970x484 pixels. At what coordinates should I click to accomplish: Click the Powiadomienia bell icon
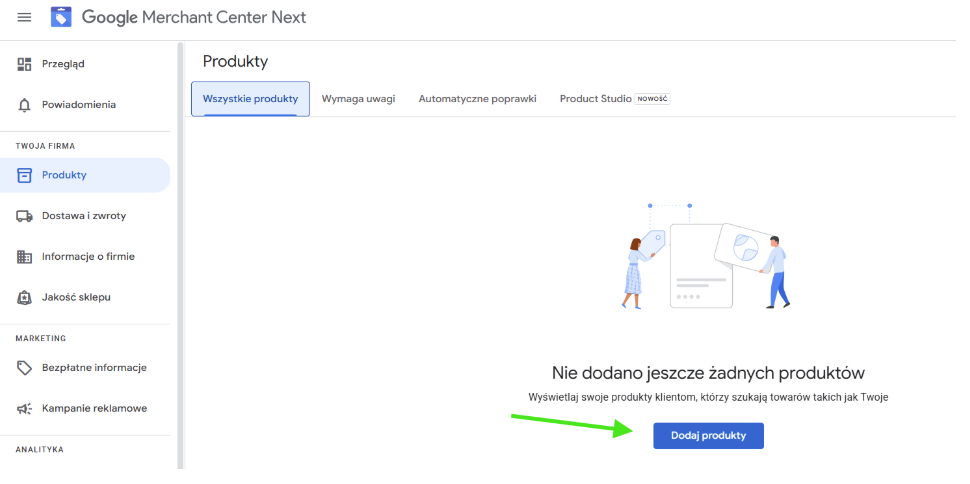(x=24, y=105)
